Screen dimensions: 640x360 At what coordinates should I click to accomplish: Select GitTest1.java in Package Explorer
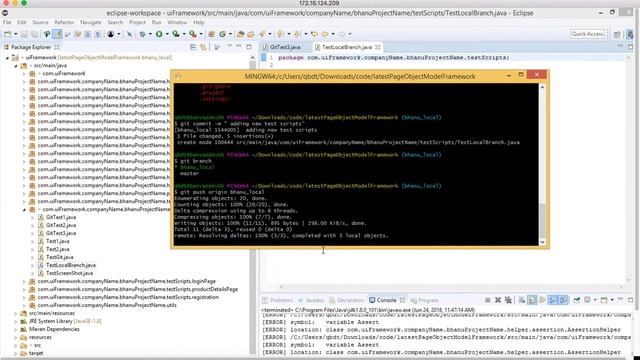click(x=61, y=218)
